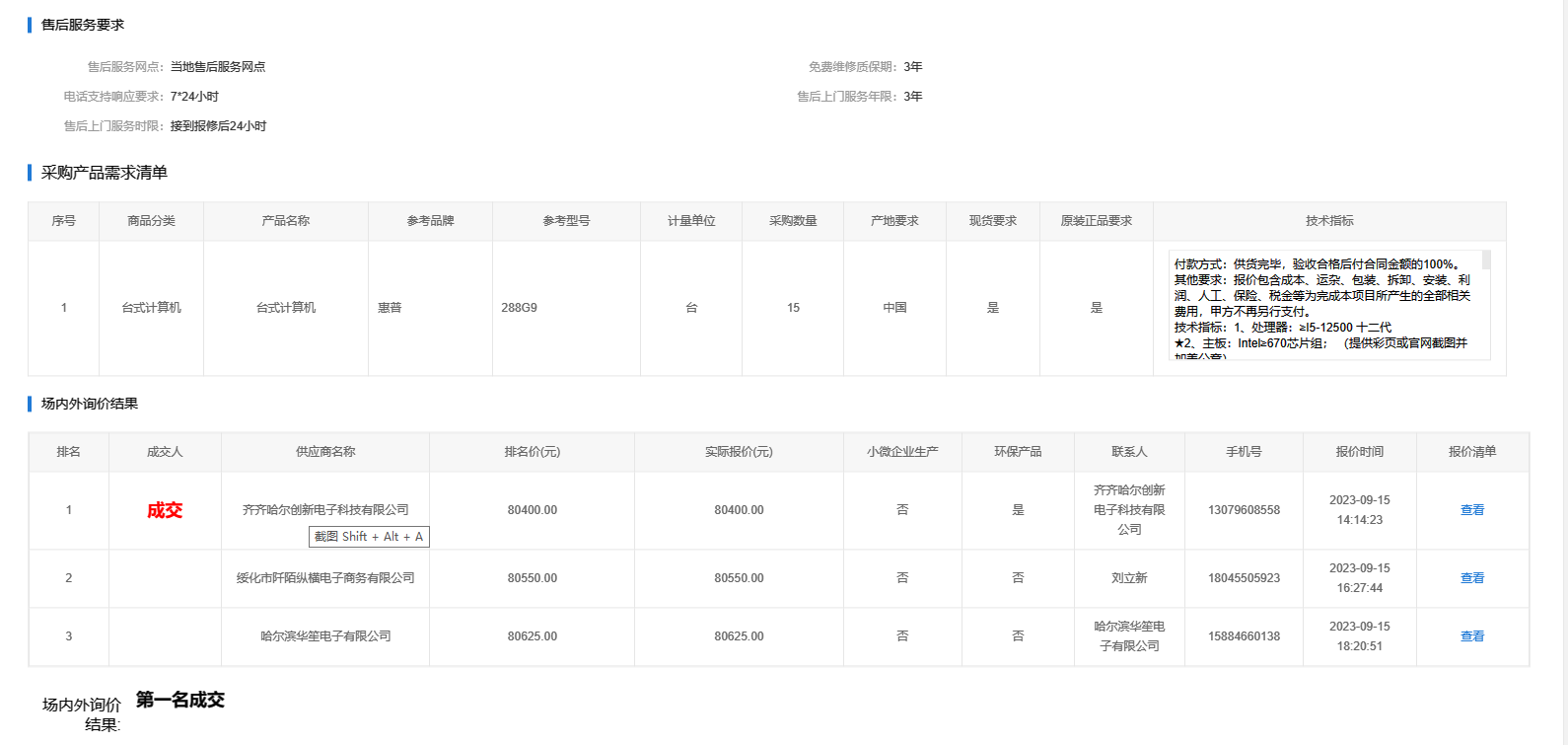Open 查看 link for 绥化市阡陌纵横 quote
The width and height of the screenshot is (1568, 745).
coord(1471,578)
